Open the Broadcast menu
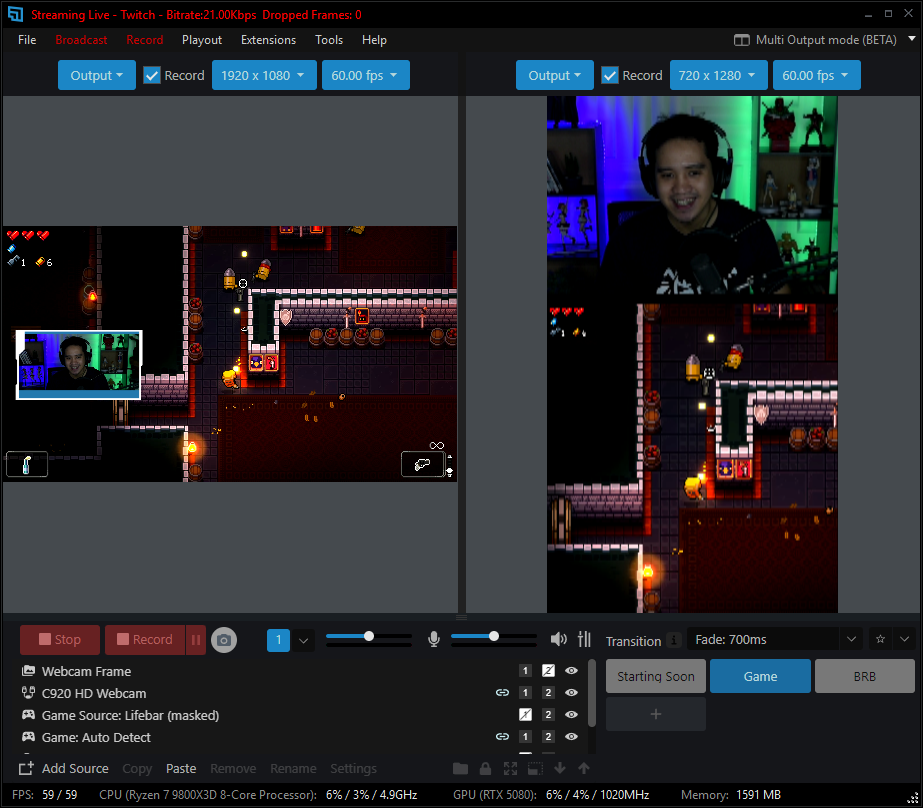 (x=81, y=40)
